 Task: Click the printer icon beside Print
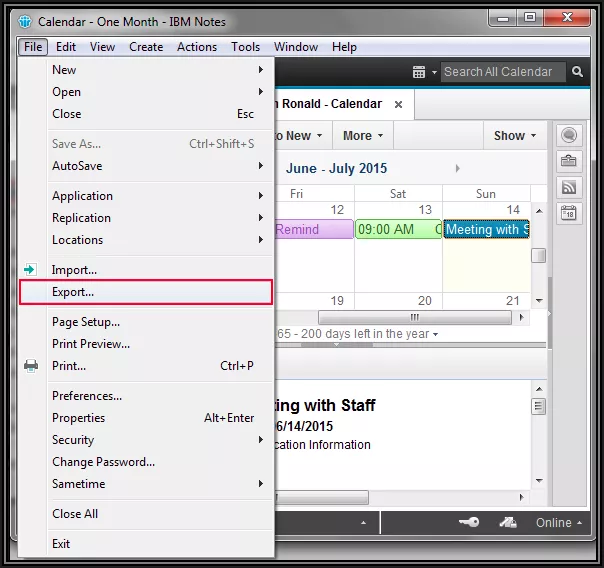[x=31, y=365]
